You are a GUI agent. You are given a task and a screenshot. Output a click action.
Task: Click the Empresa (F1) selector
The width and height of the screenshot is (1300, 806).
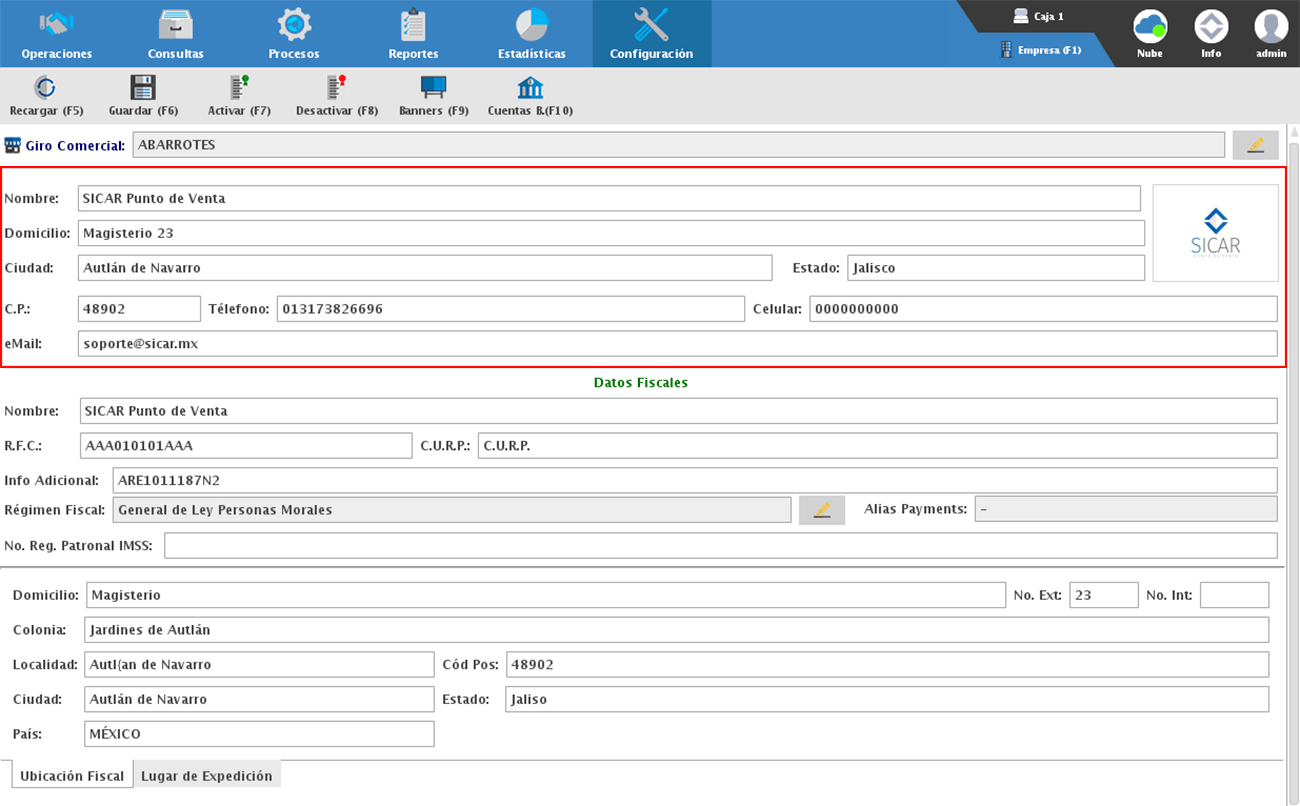1041,50
